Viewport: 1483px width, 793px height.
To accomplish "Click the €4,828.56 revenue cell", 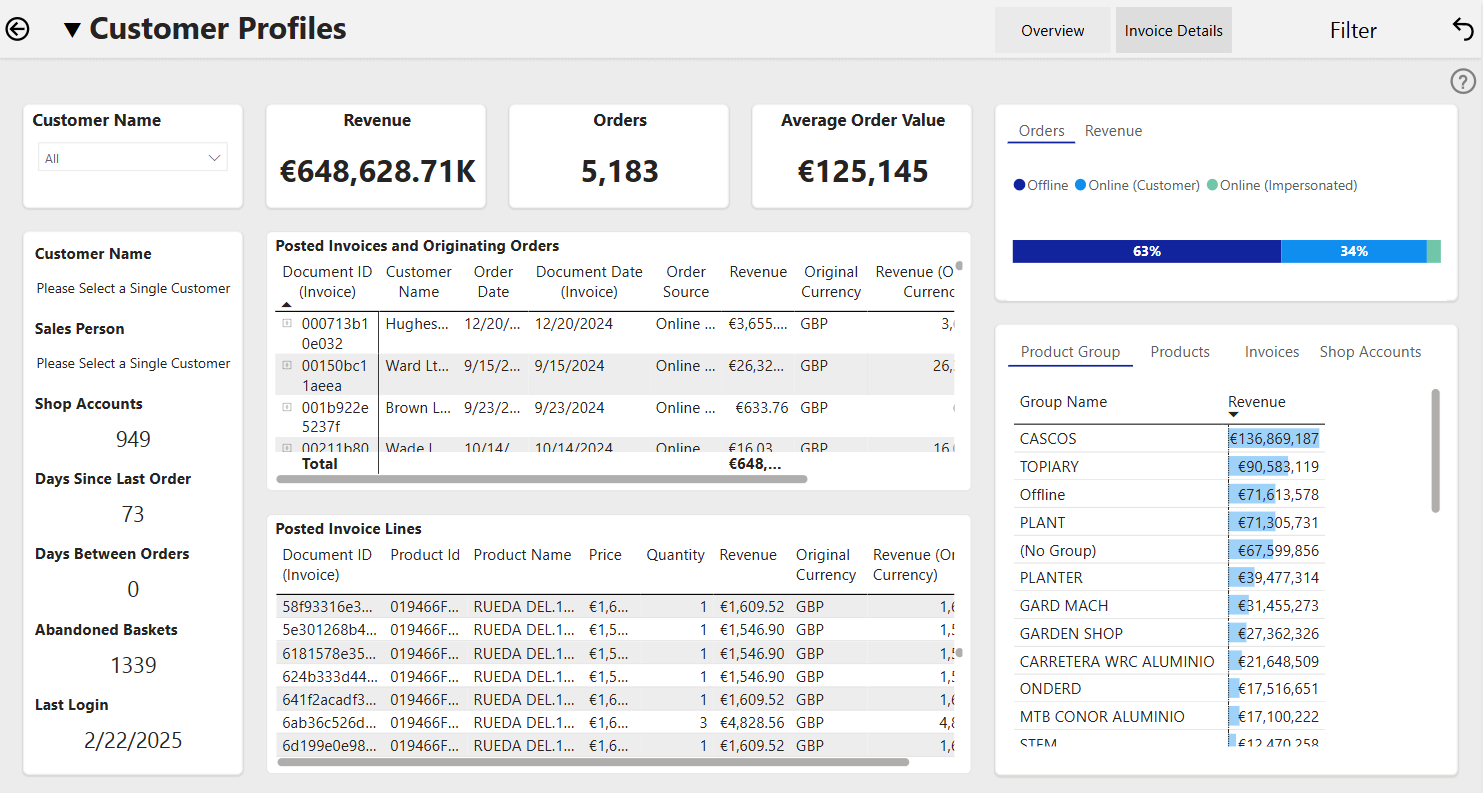I will [752, 722].
